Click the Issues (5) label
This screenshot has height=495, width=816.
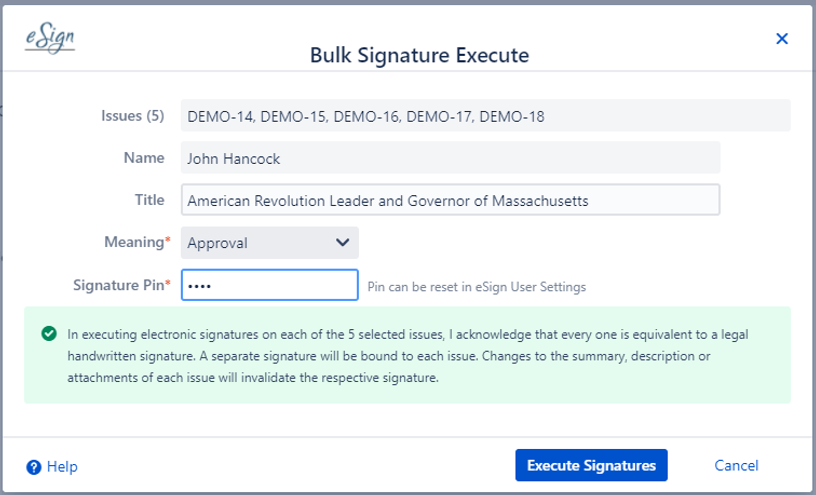[133, 115]
